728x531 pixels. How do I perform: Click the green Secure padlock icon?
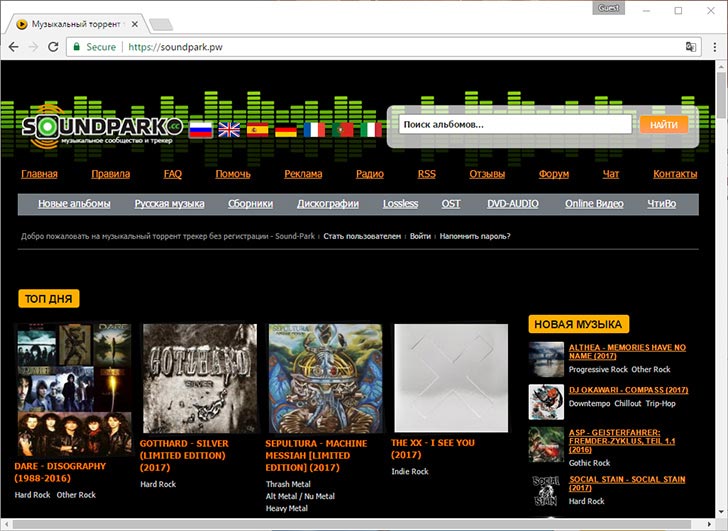[x=77, y=47]
